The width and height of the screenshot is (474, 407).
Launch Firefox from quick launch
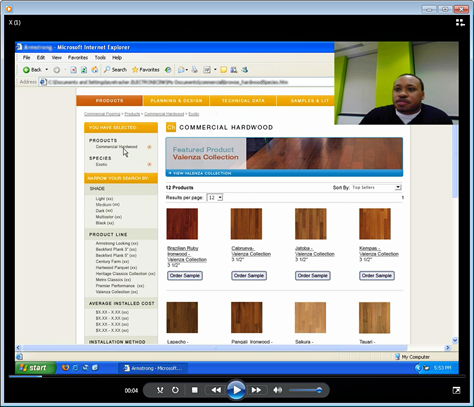[x=65, y=368]
